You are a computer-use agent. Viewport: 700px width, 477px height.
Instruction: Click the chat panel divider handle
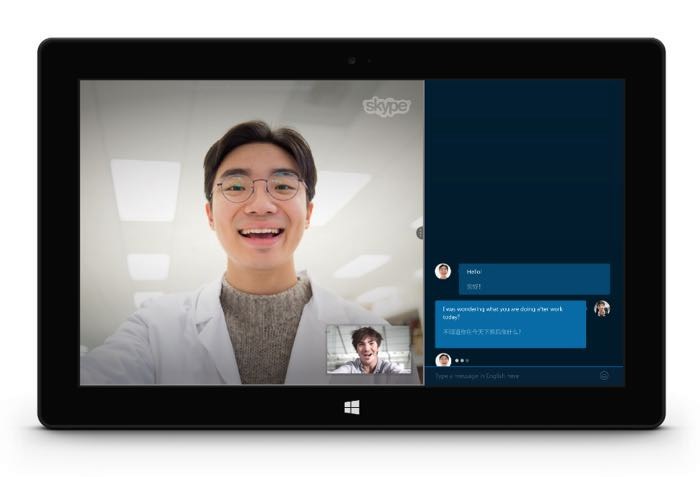(420, 232)
